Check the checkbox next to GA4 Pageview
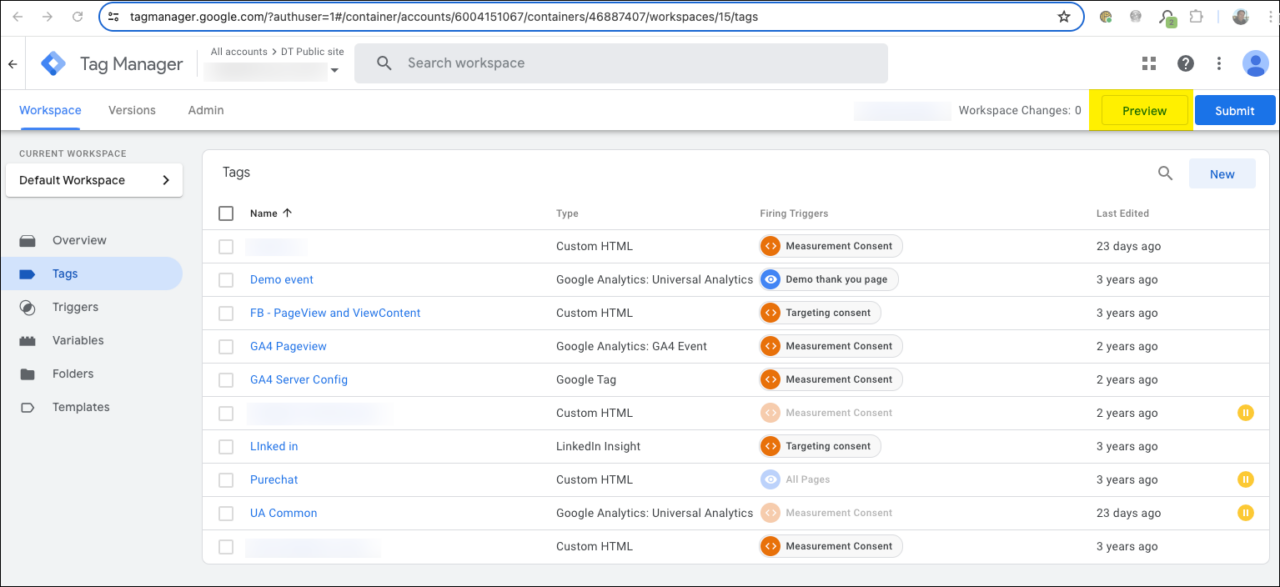Viewport: 1280px width, 587px height. [x=226, y=346]
